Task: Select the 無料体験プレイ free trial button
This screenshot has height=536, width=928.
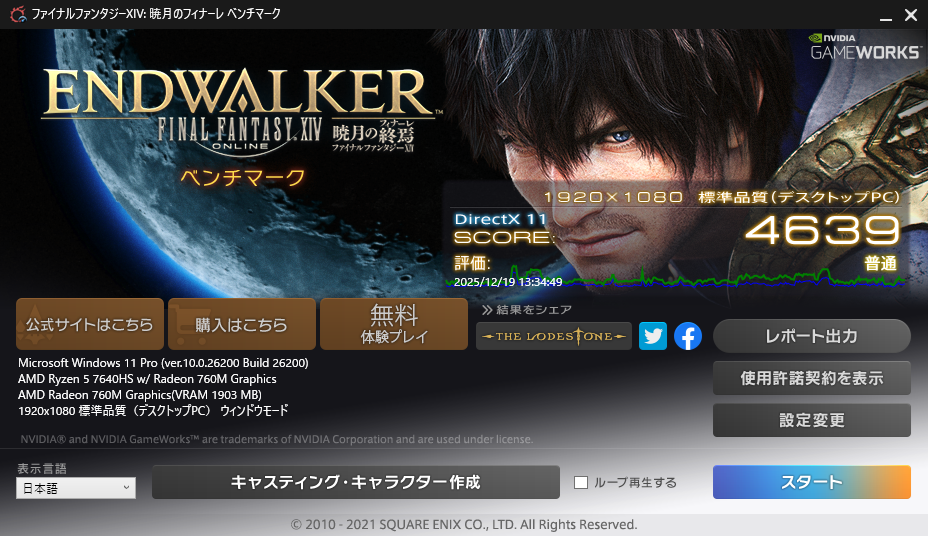Action: pos(393,324)
